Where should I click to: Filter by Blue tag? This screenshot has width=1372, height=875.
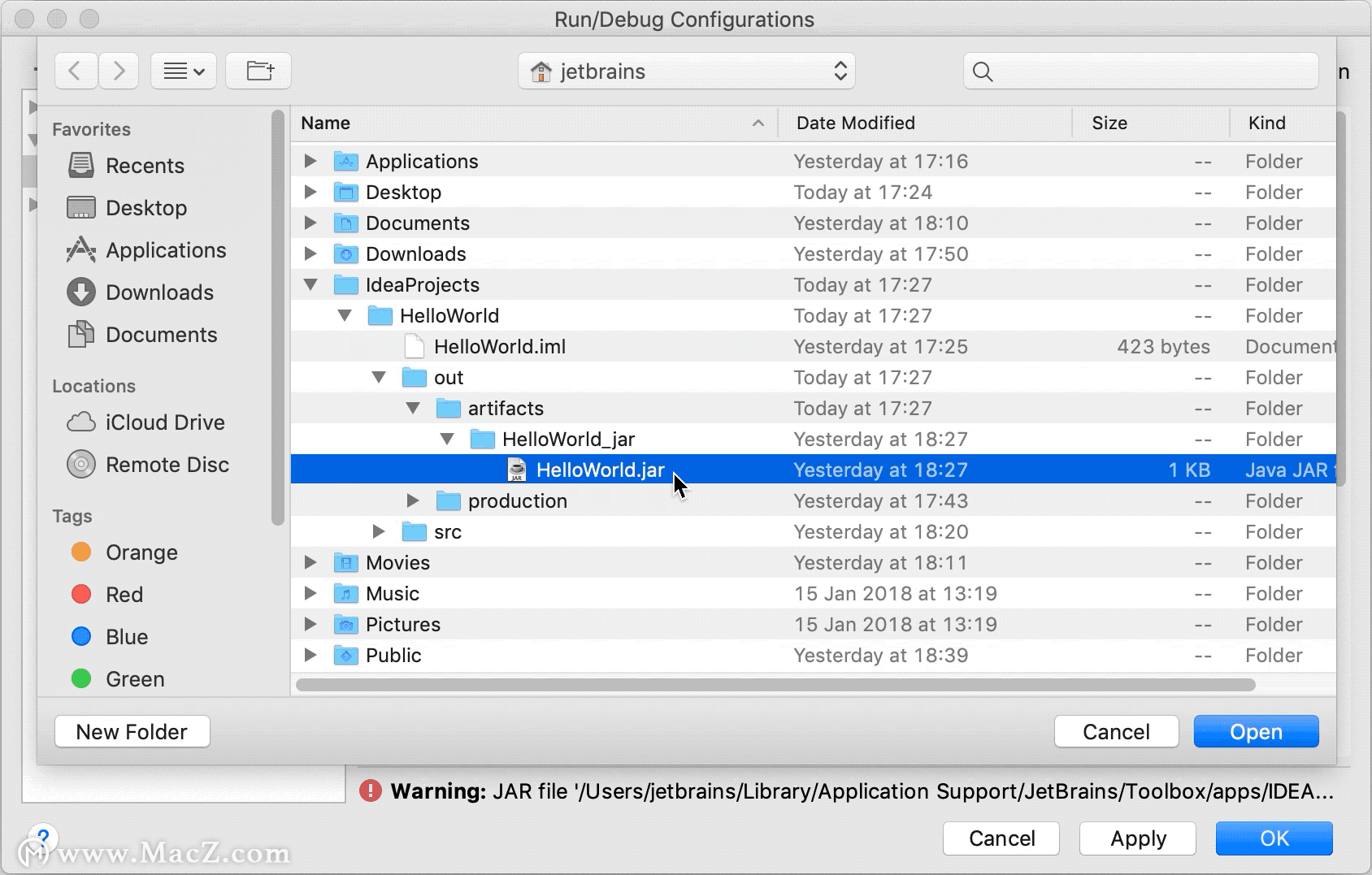coord(110,637)
